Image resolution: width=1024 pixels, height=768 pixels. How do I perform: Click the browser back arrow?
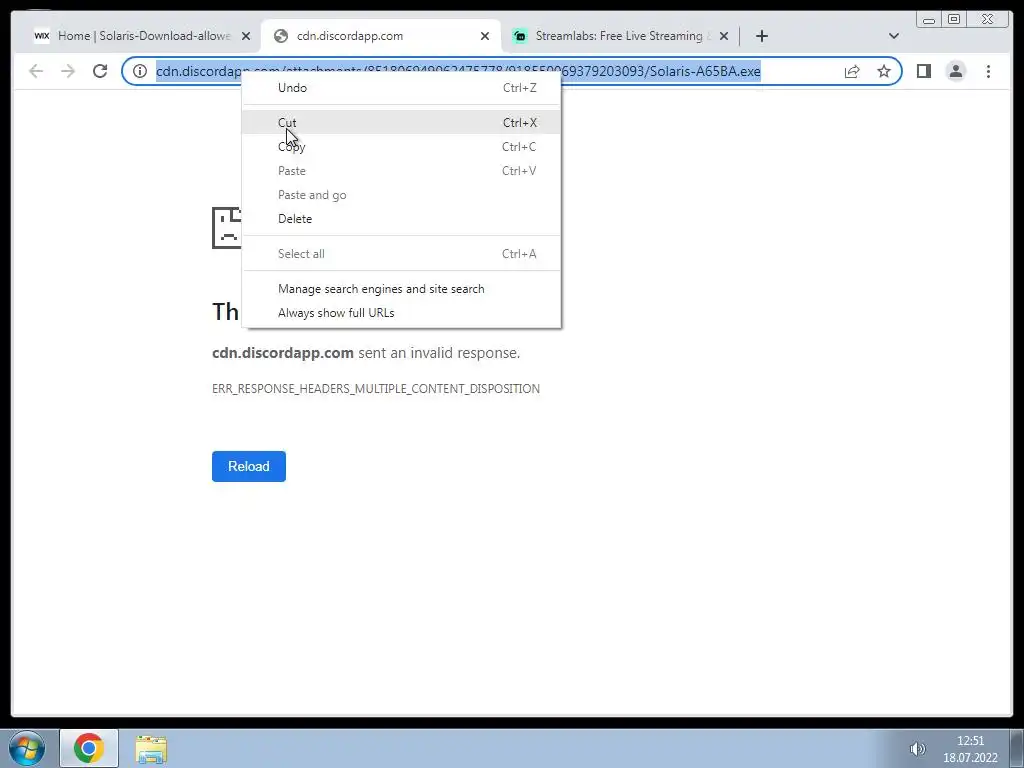point(36,71)
